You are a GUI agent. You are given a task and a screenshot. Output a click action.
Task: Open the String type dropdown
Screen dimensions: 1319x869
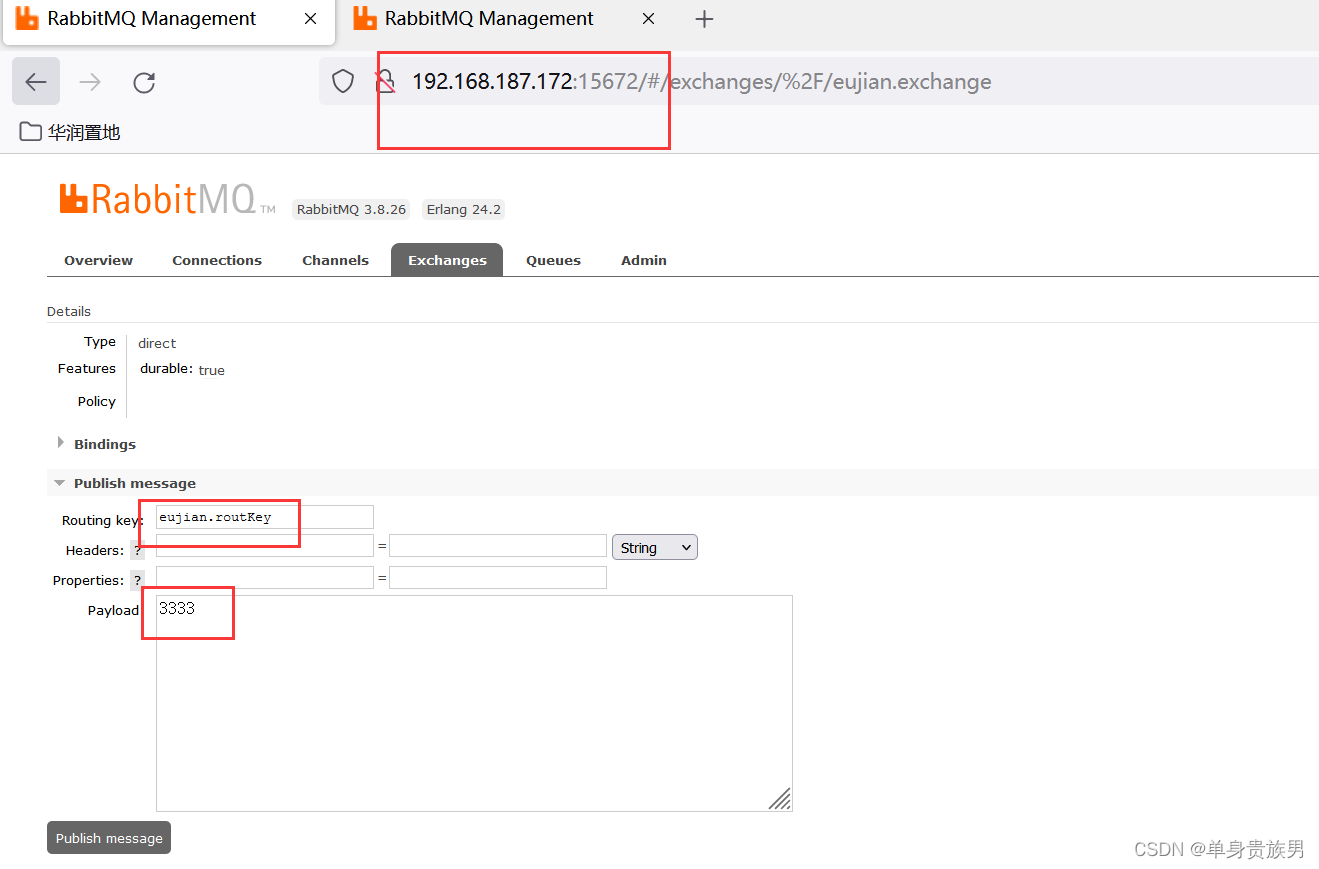[654, 547]
